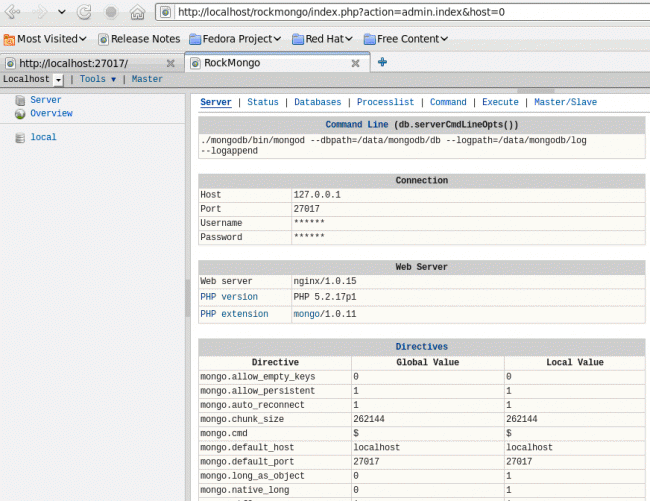Open the Localhost host selector dropdown

pos(59,80)
